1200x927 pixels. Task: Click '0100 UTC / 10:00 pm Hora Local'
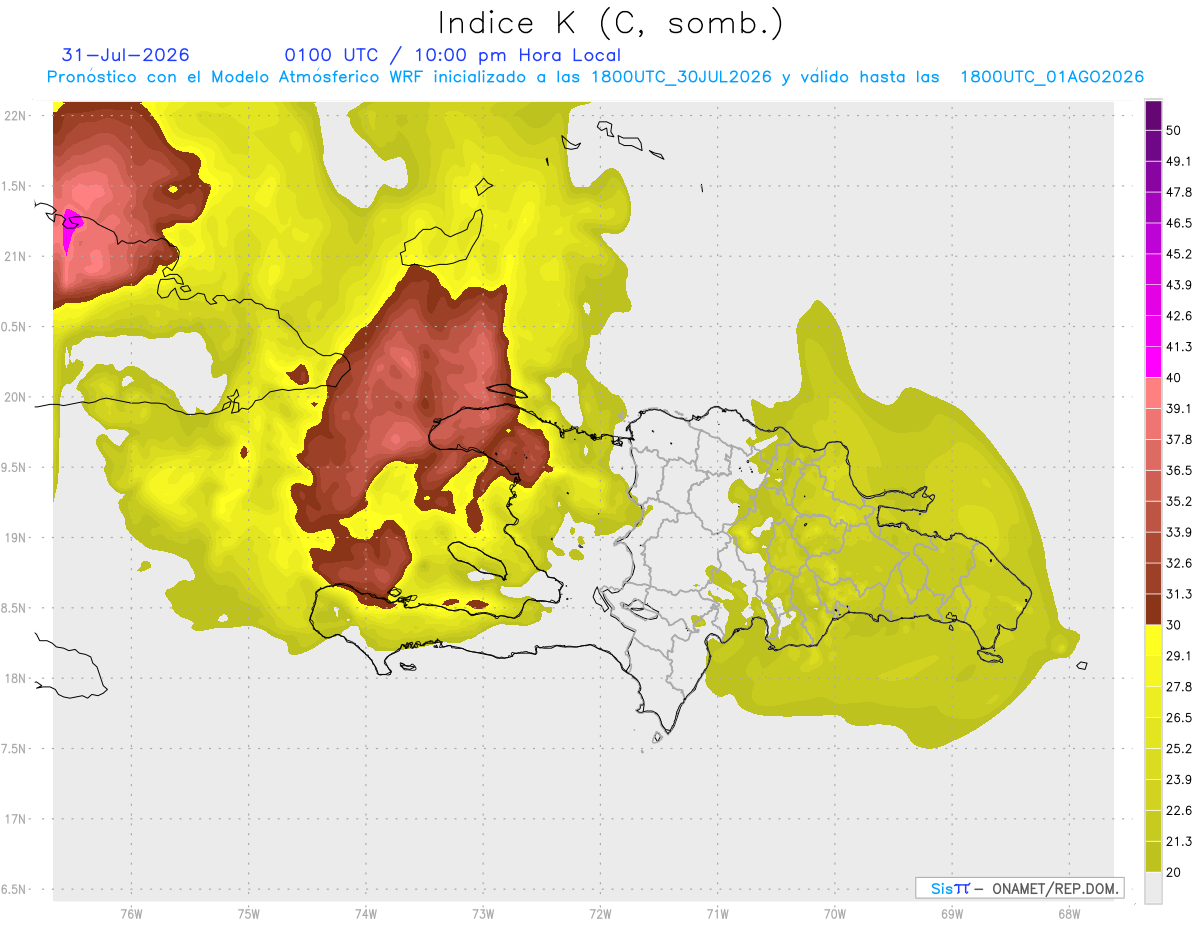452,55
